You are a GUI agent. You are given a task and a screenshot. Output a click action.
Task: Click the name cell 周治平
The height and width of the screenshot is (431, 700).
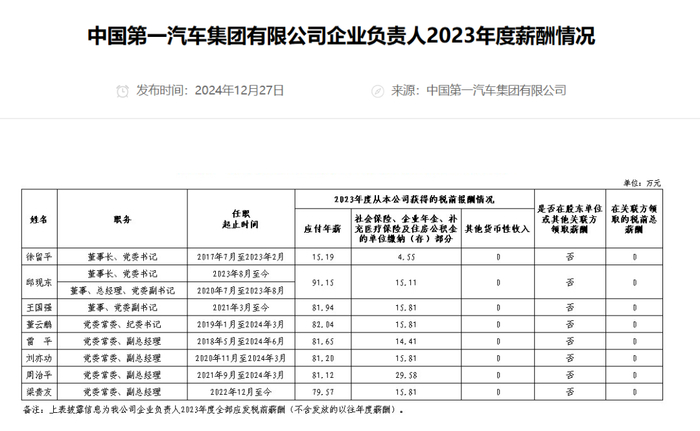39,375
